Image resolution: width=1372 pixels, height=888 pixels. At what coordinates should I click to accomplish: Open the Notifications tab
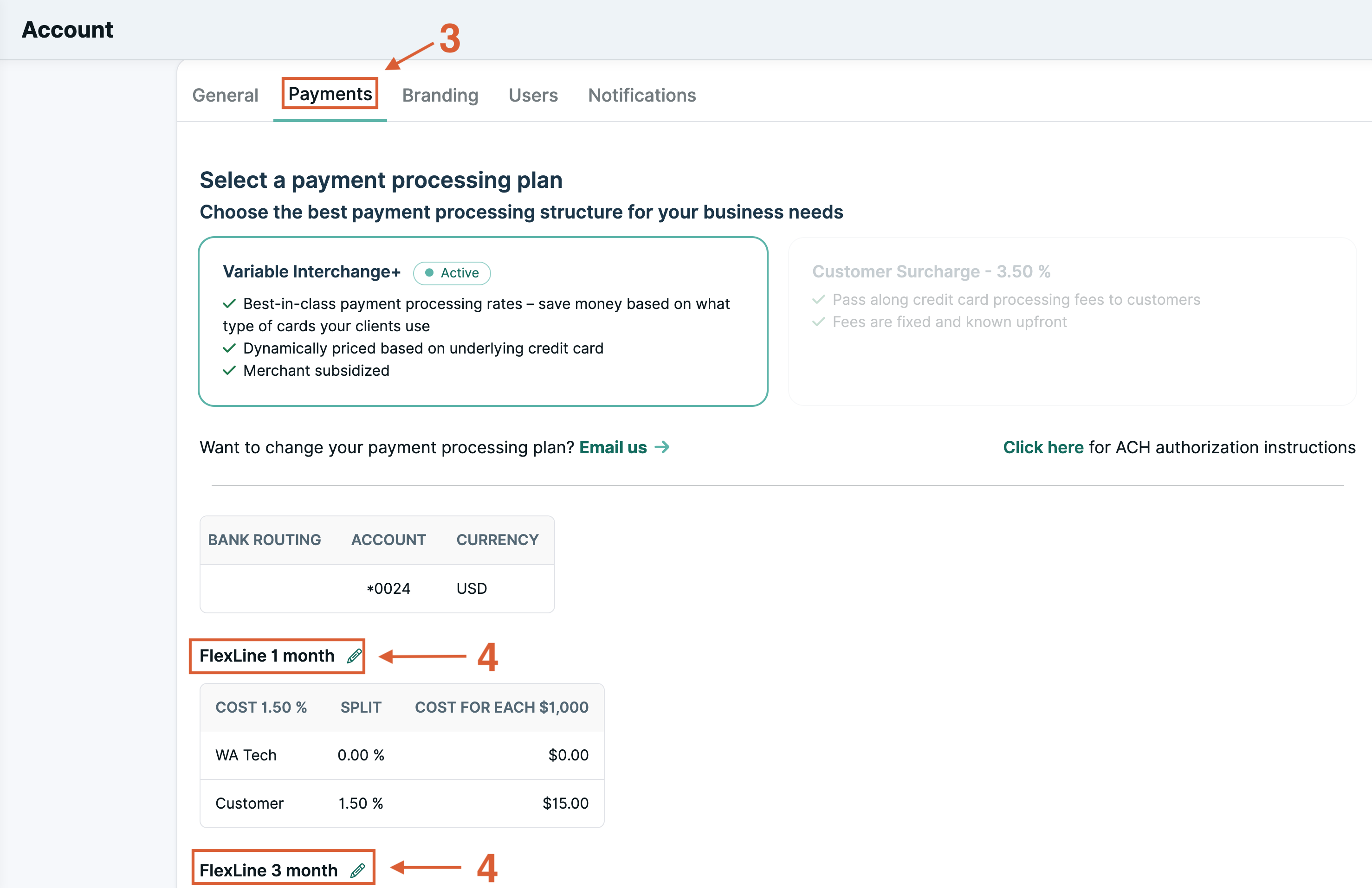pyautogui.click(x=642, y=95)
